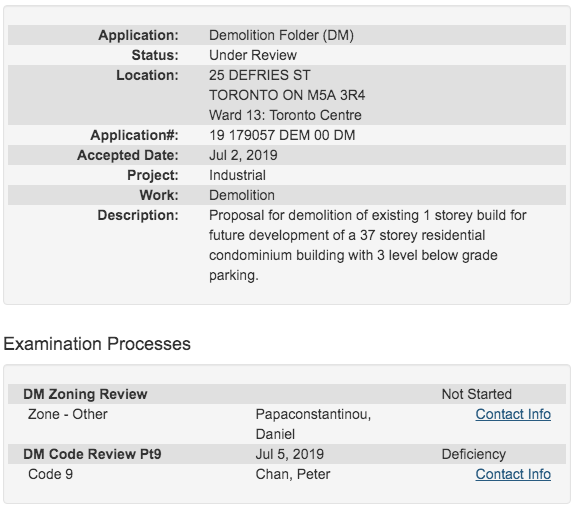
Task: Click the 'Under Review' status value
Action: click(x=253, y=55)
